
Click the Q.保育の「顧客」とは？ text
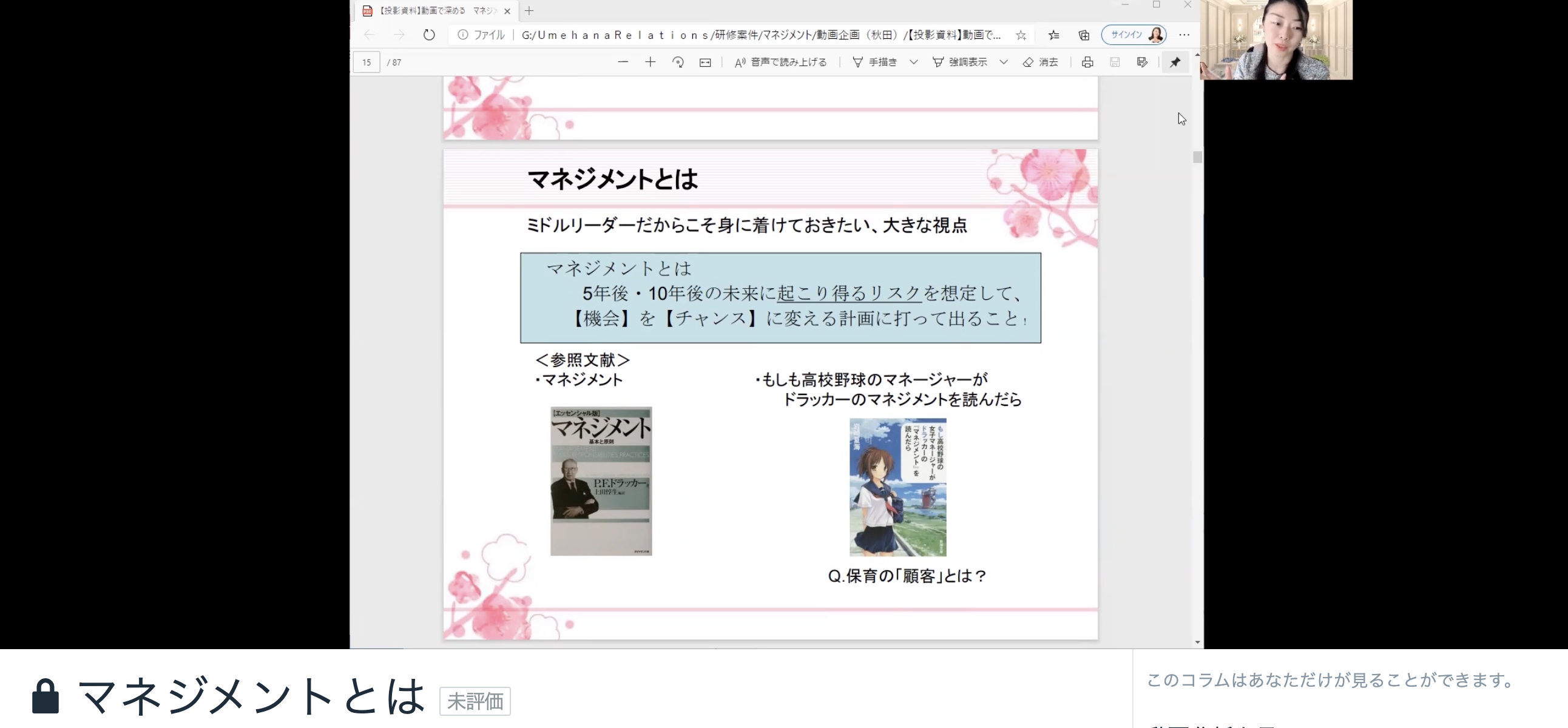(907, 576)
